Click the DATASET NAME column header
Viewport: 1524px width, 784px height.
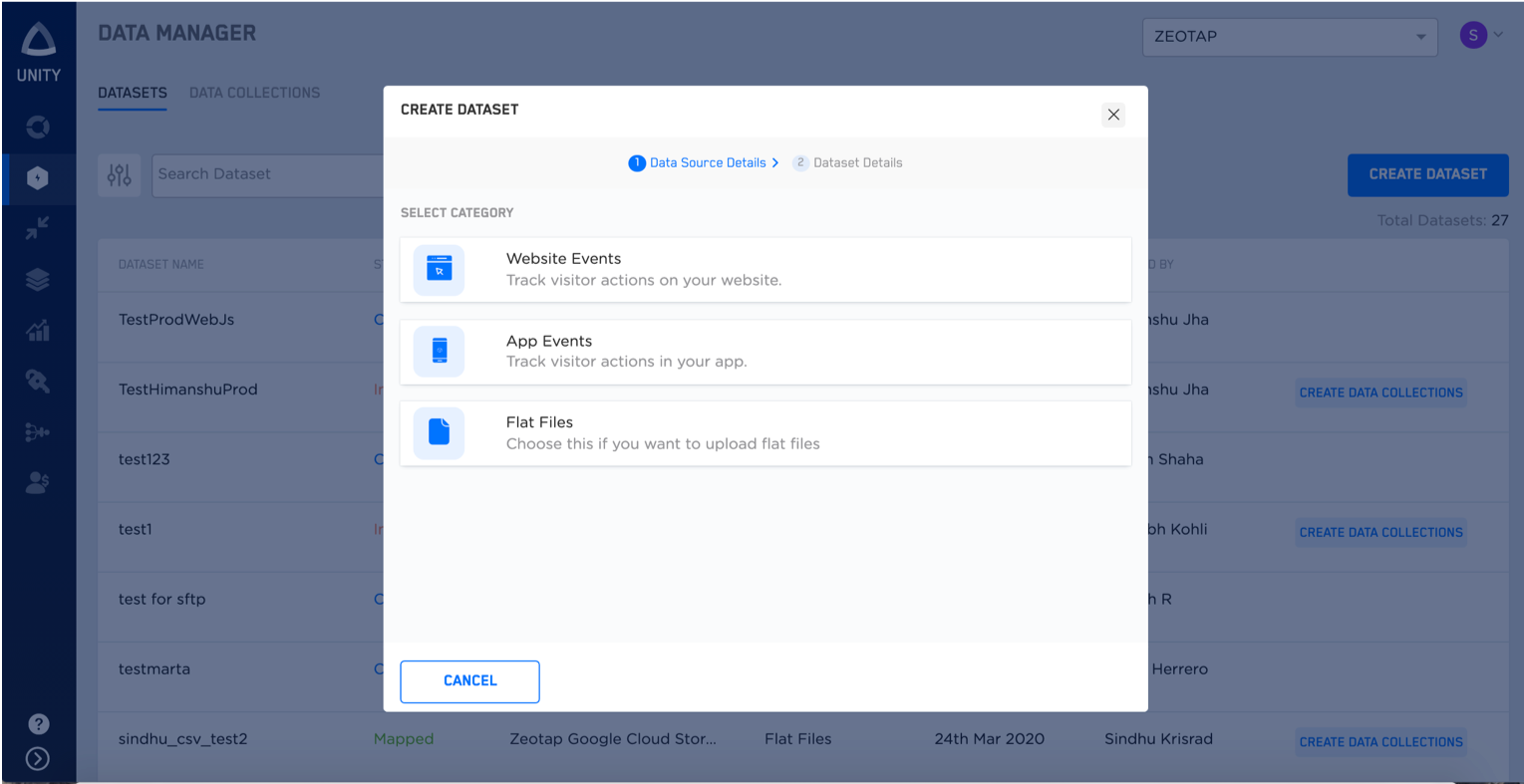pos(161,264)
